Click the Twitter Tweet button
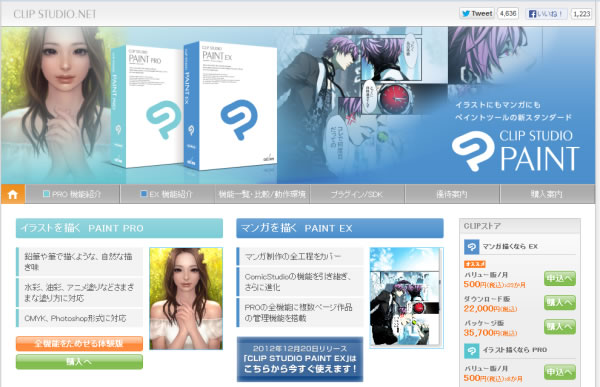This screenshot has height=387, width=600. 477,13
